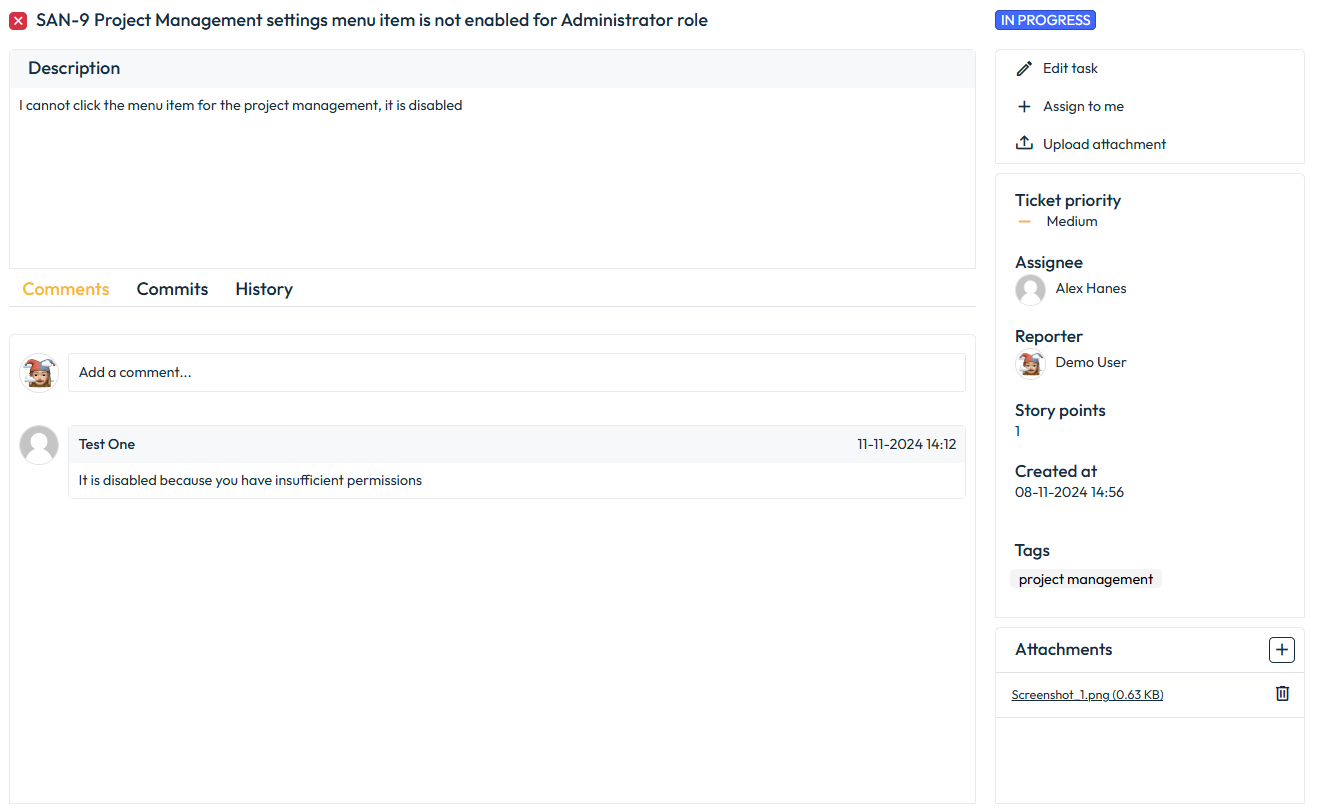Click the Demo User reporter avatar
1321x812 pixels.
[1030, 363]
